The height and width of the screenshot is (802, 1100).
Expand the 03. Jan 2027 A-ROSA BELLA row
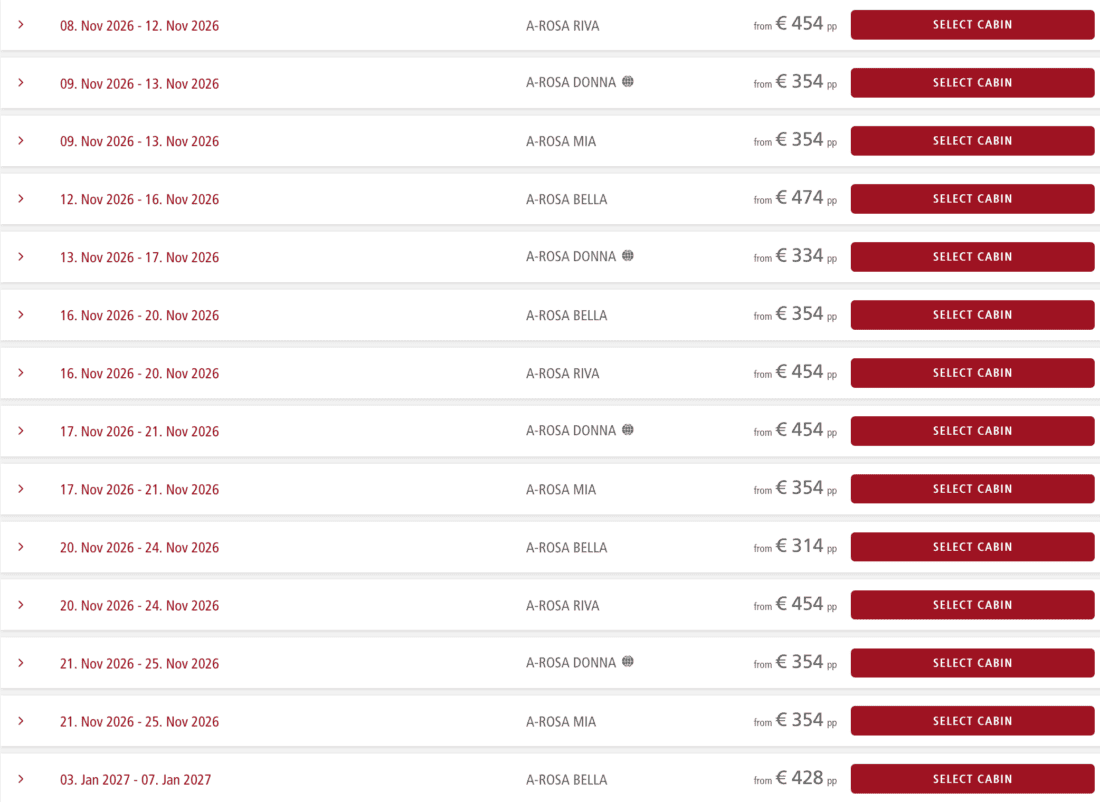[x=21, y=779]
